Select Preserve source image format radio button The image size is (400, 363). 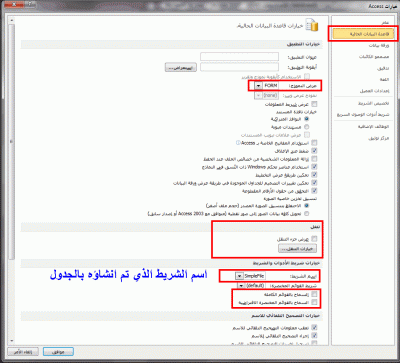click(307, 206)
